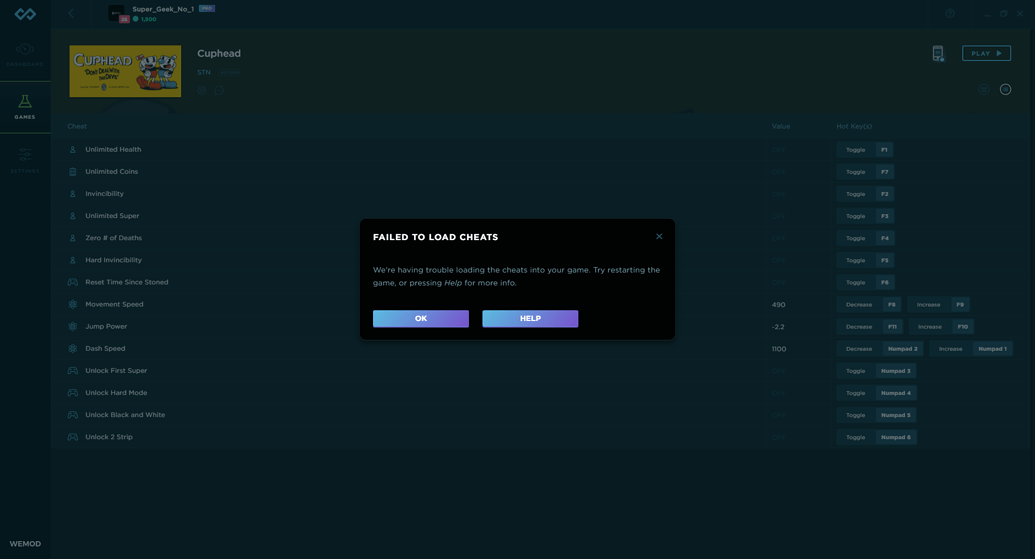Click the Toggle hotkey for Unlimited Coins
This screenshot has height=559, width=1035.
[x=855, y=172]
